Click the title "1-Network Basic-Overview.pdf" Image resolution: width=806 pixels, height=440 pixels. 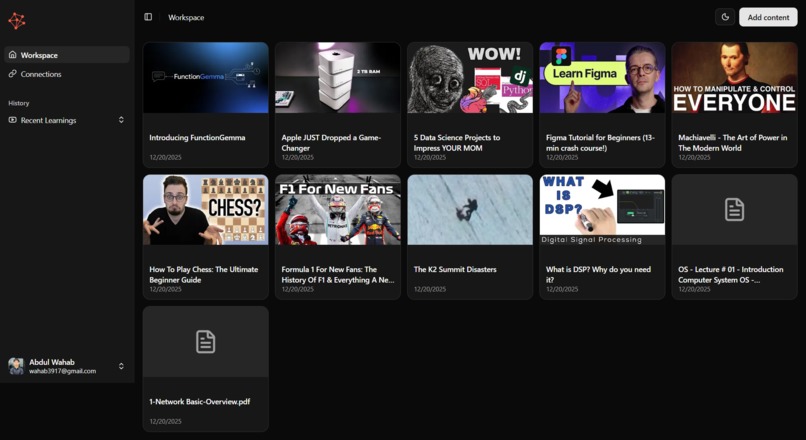(199, 401)
